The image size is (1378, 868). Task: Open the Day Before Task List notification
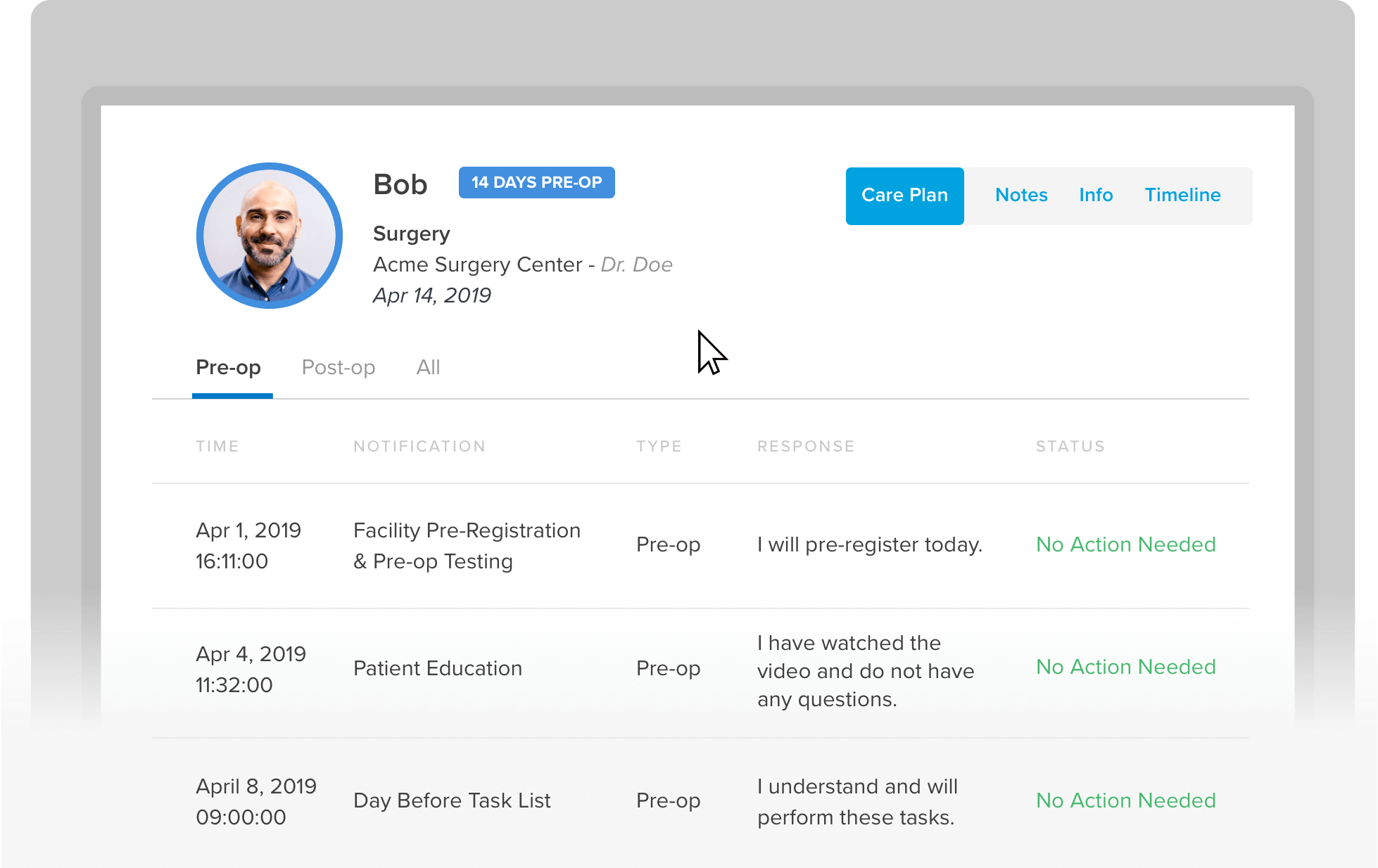[452, 800]
